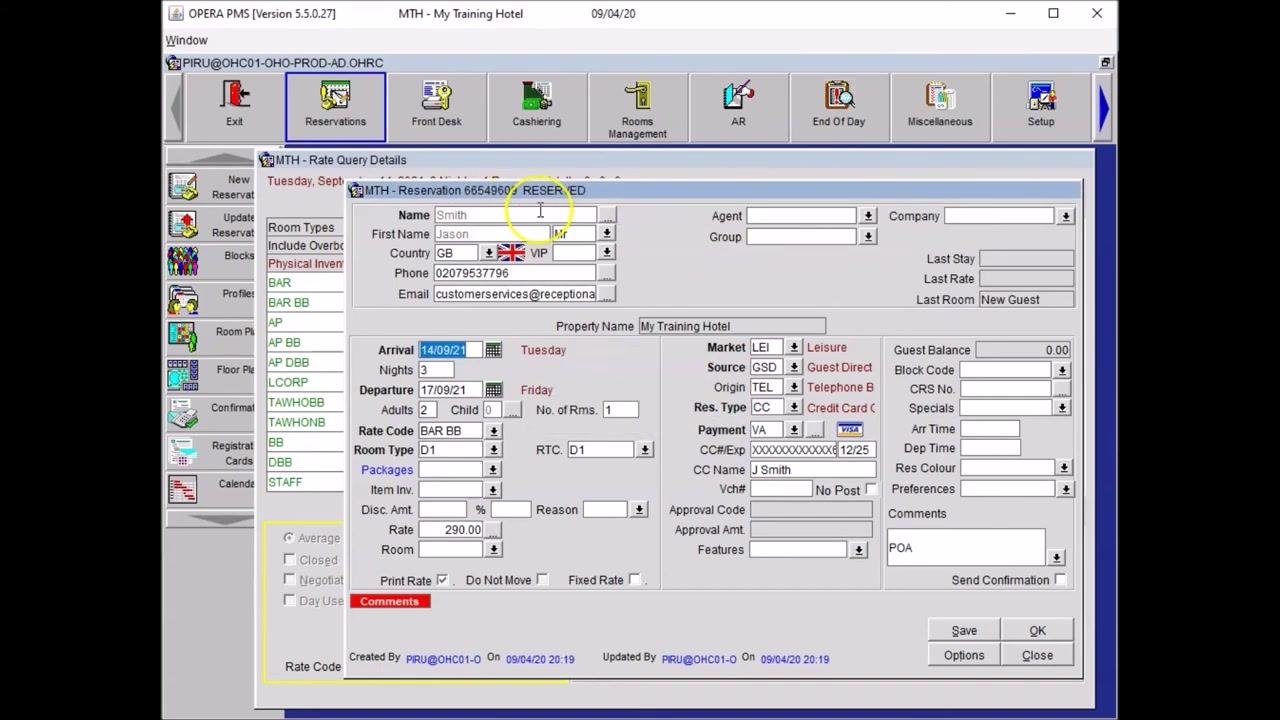Screen dimensions: 1280x720
Task: Open Rooms Management from the toolbar
Action: click(x=637, y=106)
